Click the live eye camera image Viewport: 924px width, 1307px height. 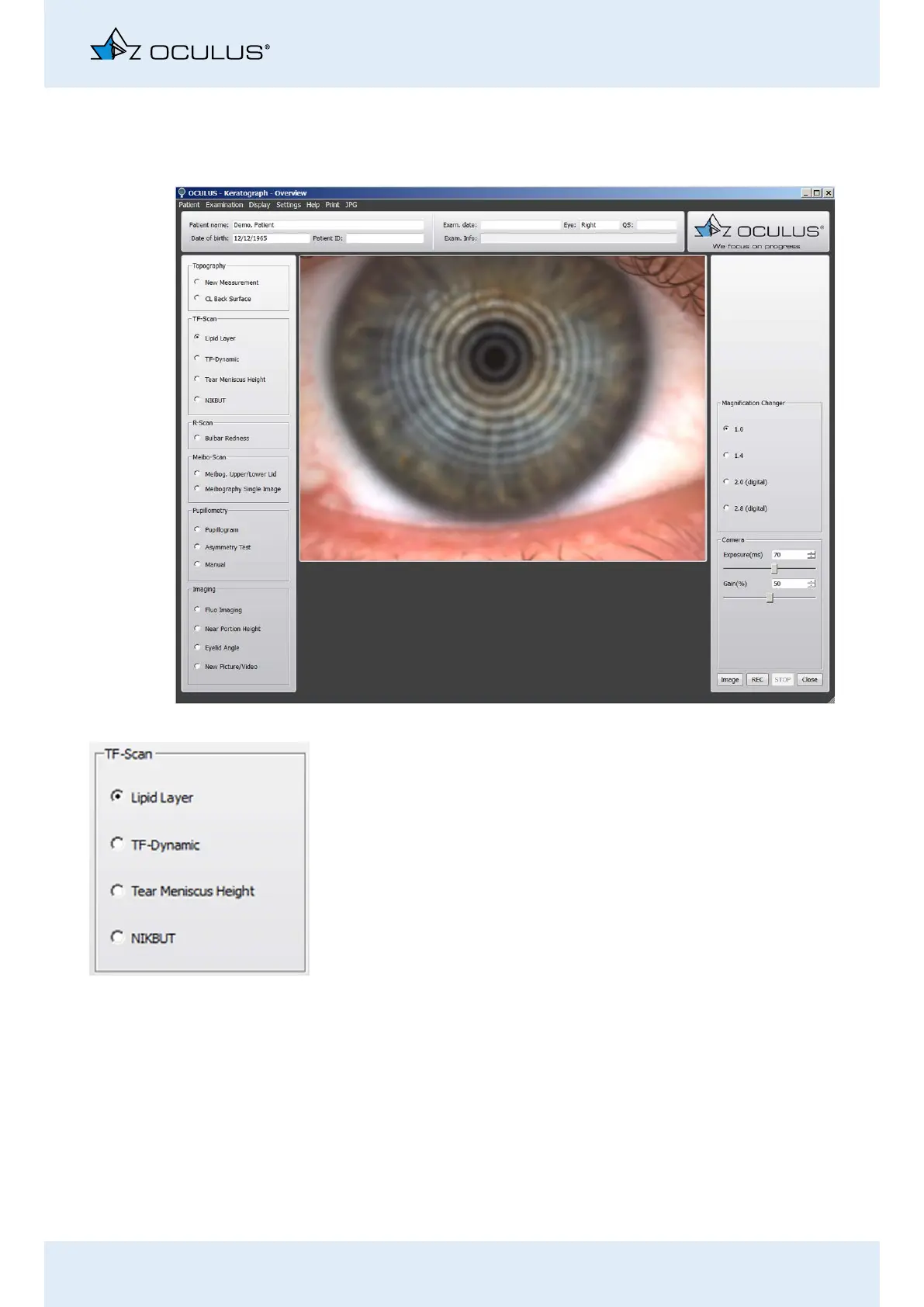pyautogui.click(x=503, y=408)
